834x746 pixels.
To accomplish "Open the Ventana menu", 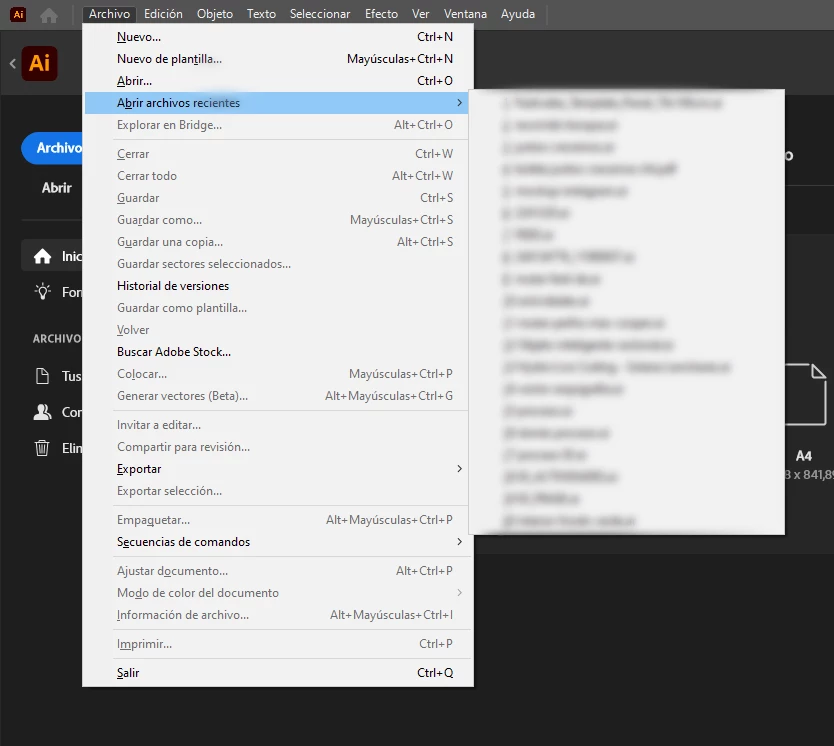I will [x=465, y=14].
